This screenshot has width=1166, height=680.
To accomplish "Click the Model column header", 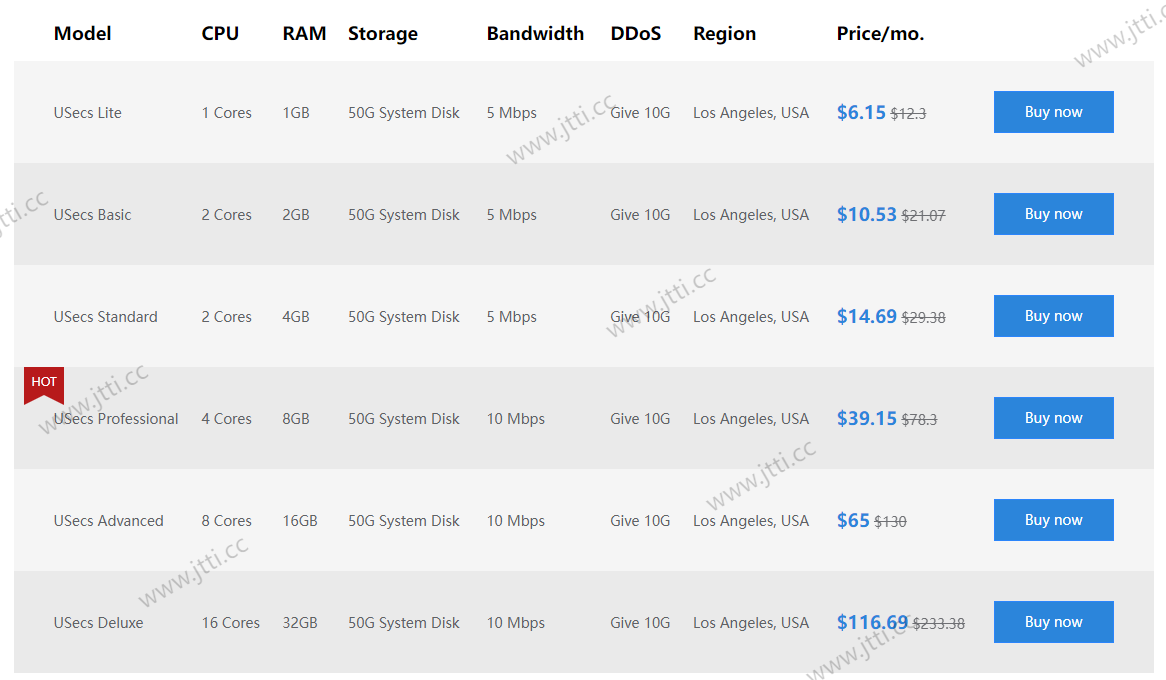I will tap(82, 33).
